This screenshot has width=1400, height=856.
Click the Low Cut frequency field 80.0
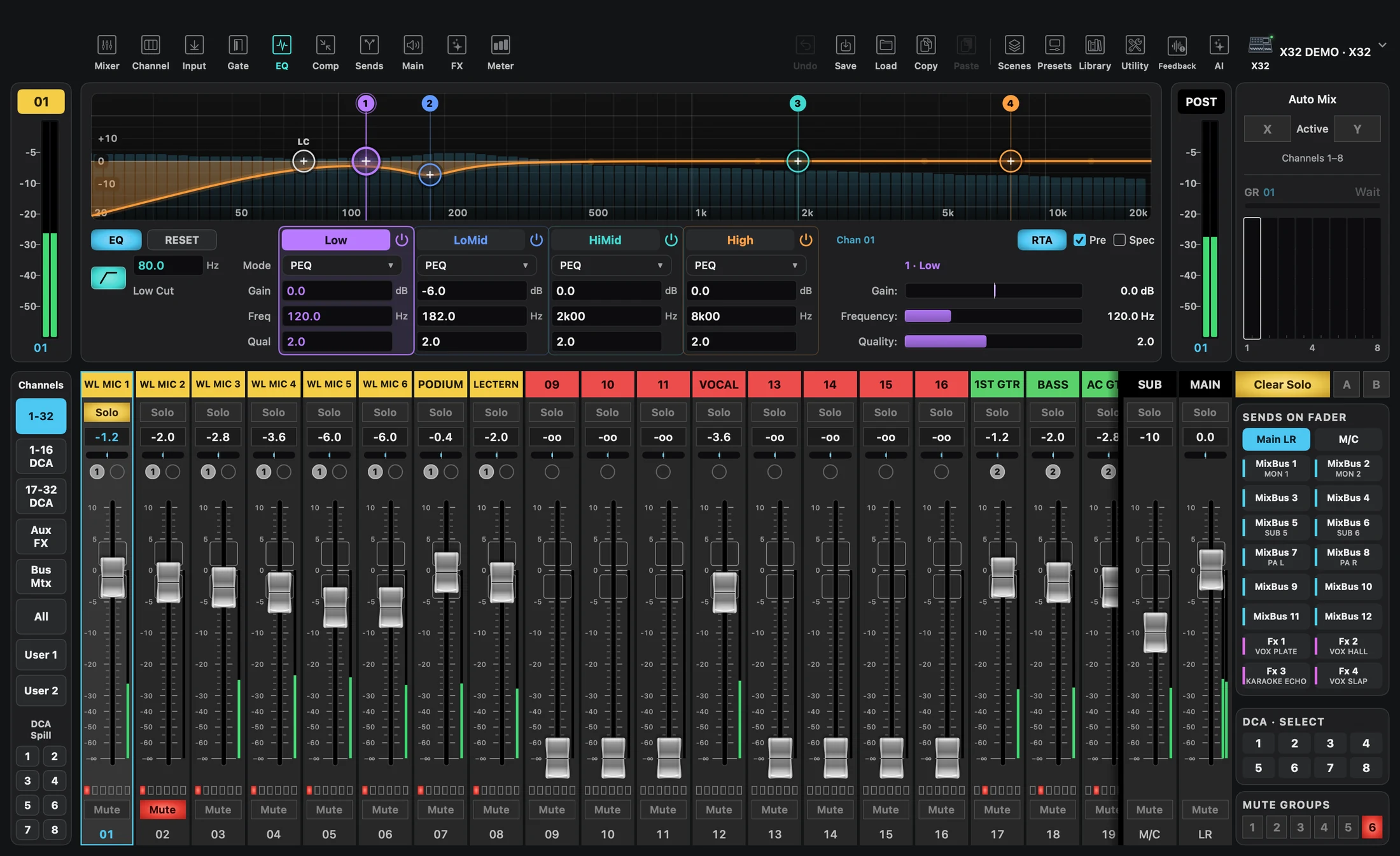pos(167,265)
